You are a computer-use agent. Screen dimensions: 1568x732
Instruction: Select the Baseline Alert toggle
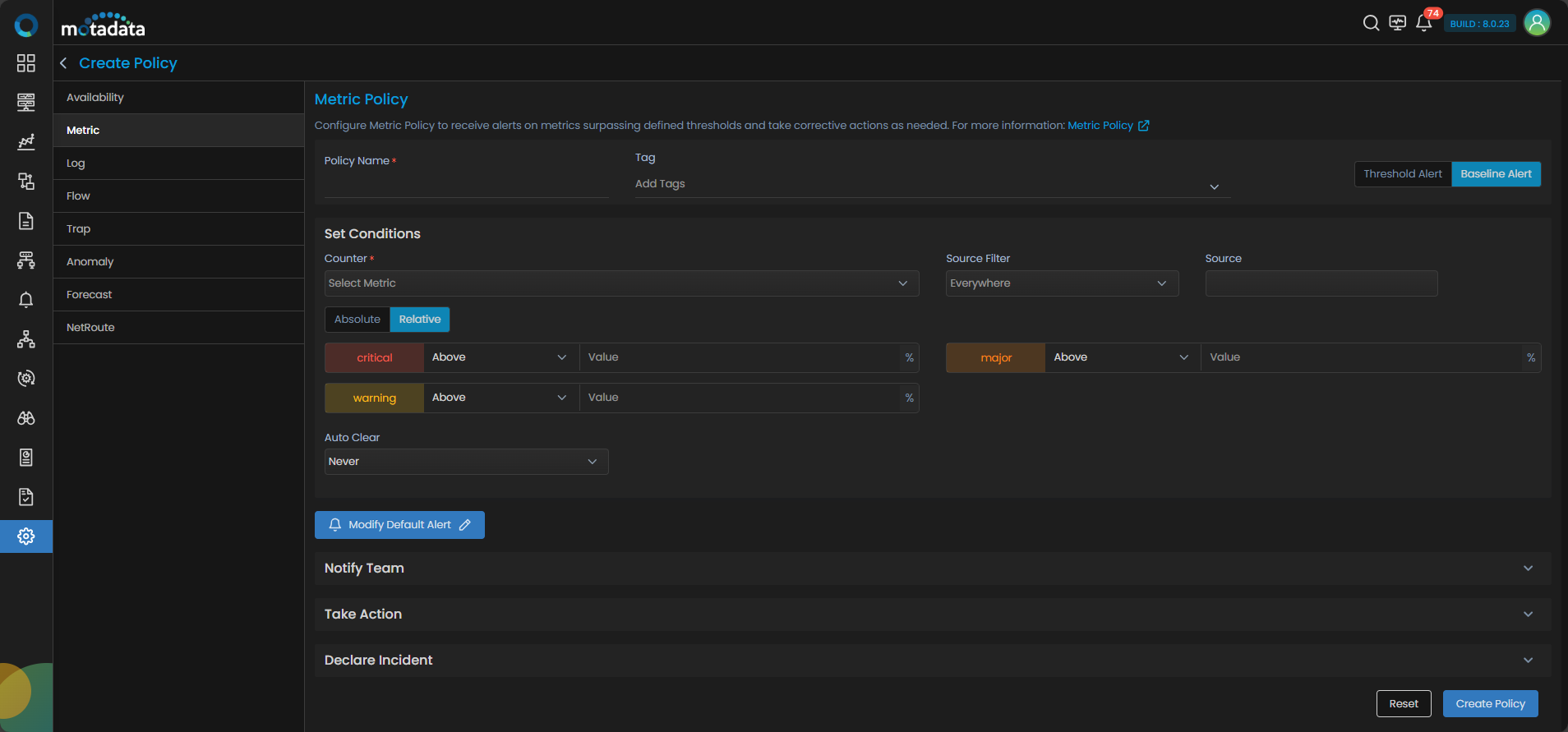pyautogui.click(x=1496, y=174)
